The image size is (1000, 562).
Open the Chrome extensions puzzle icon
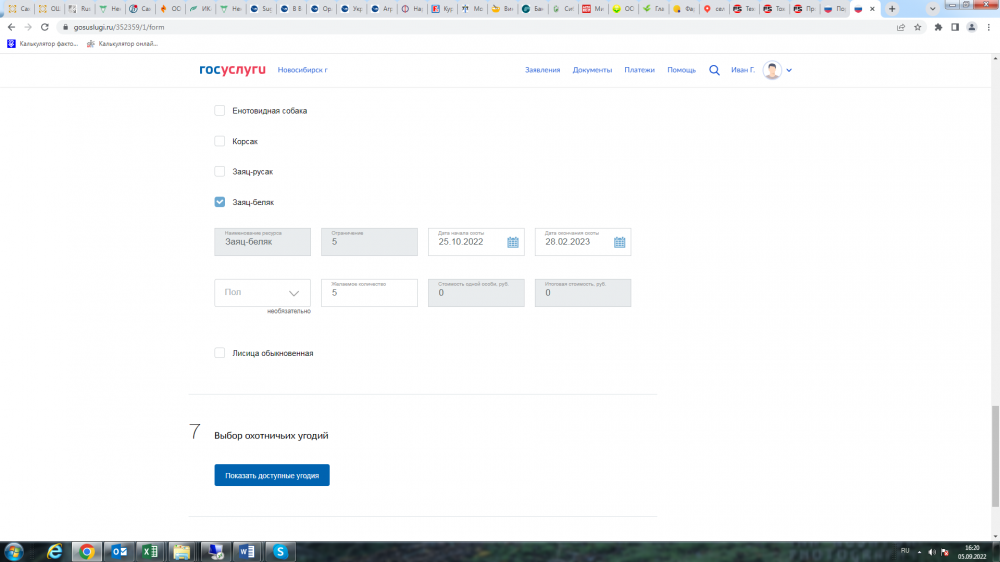pyautogui.click(x=938, y=27)
